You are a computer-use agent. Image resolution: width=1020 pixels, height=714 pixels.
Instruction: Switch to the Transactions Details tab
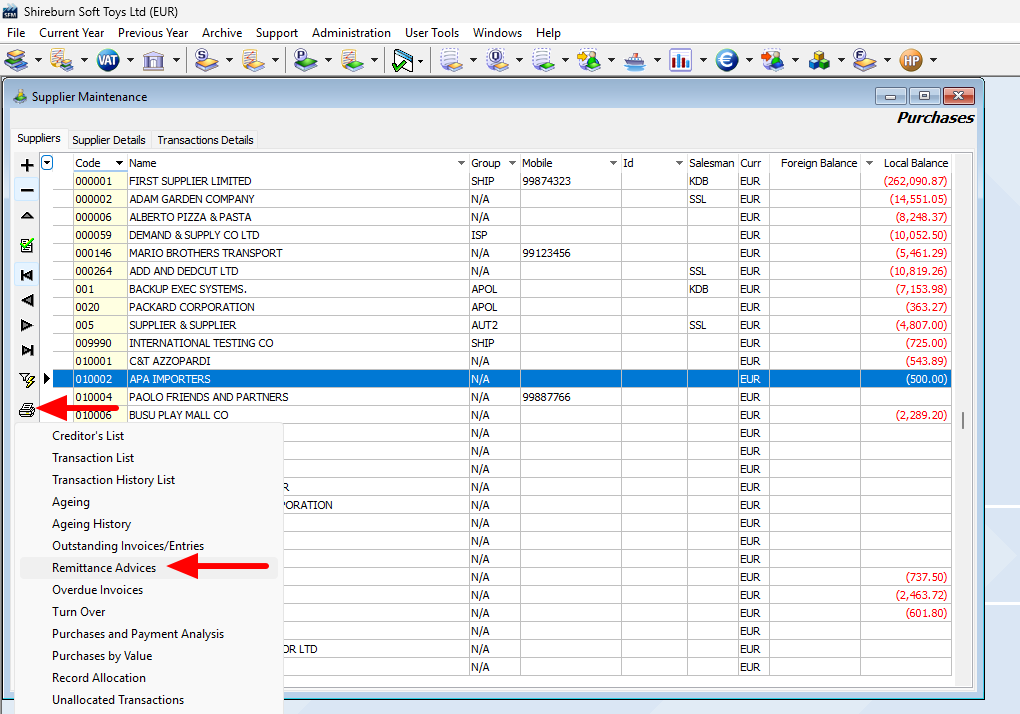[205, 140]
